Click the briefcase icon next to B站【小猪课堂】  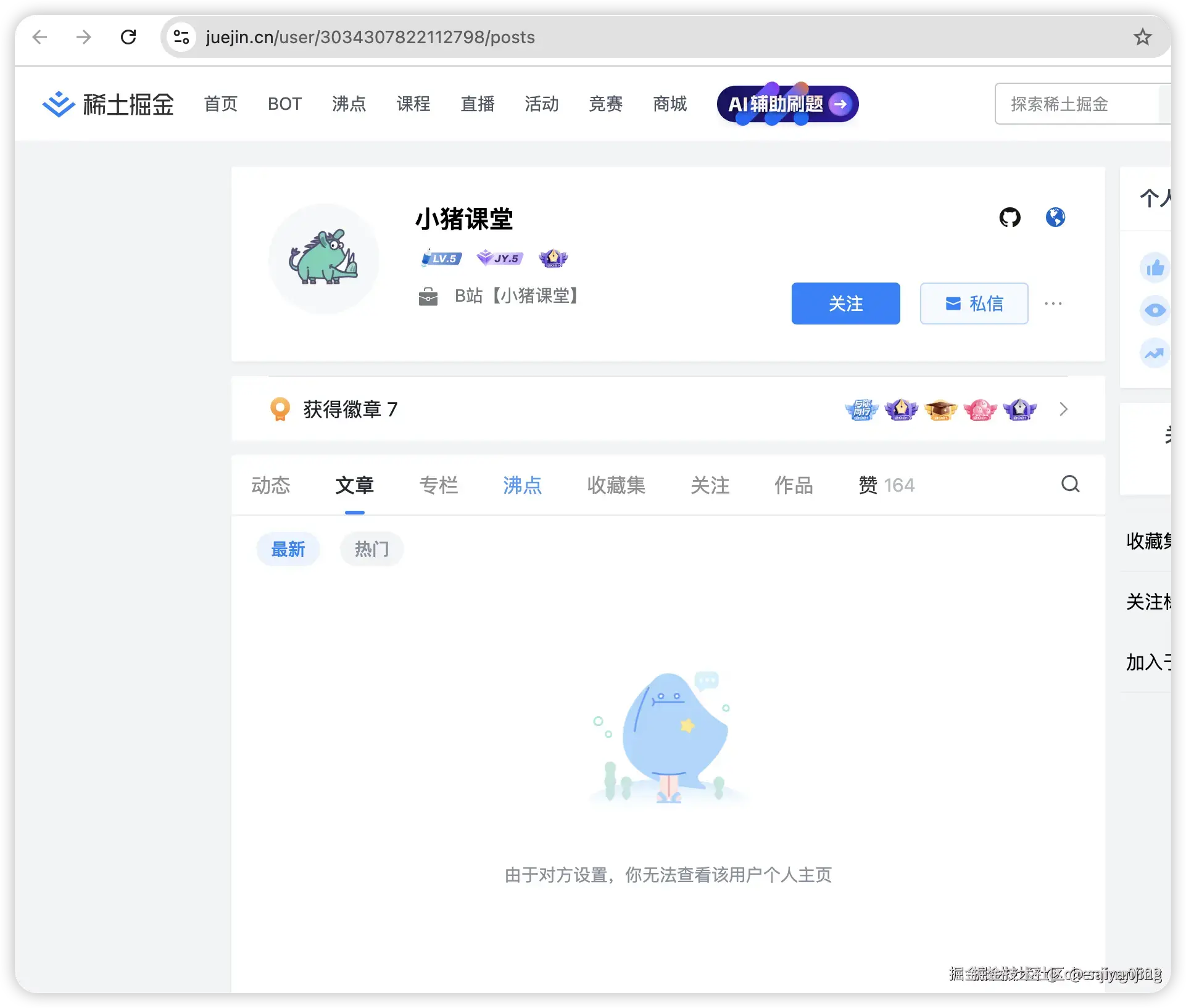(428, 296)
